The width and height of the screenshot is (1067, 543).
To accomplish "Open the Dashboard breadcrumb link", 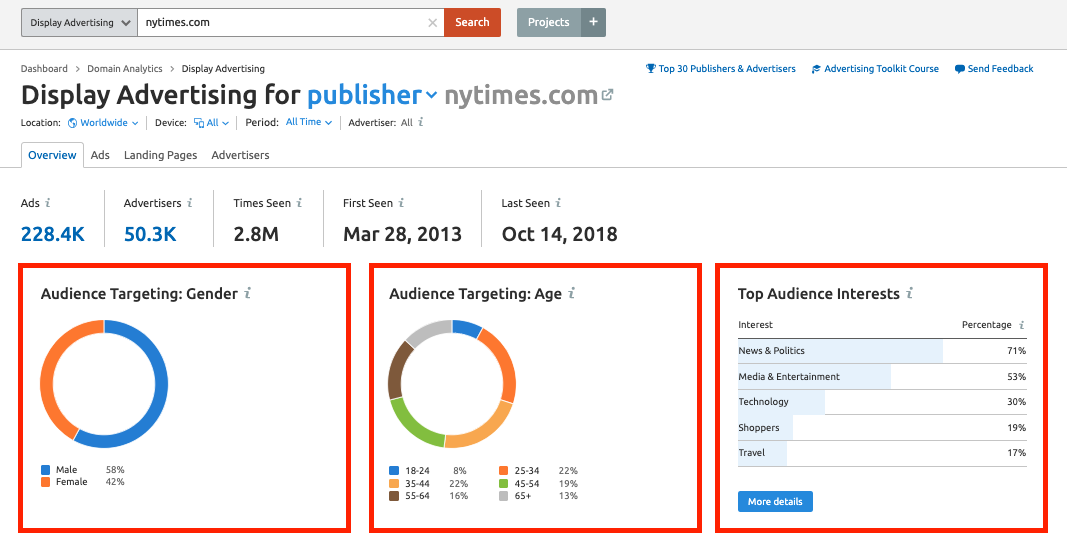I will pyautogui.click(x=44, y=69).
